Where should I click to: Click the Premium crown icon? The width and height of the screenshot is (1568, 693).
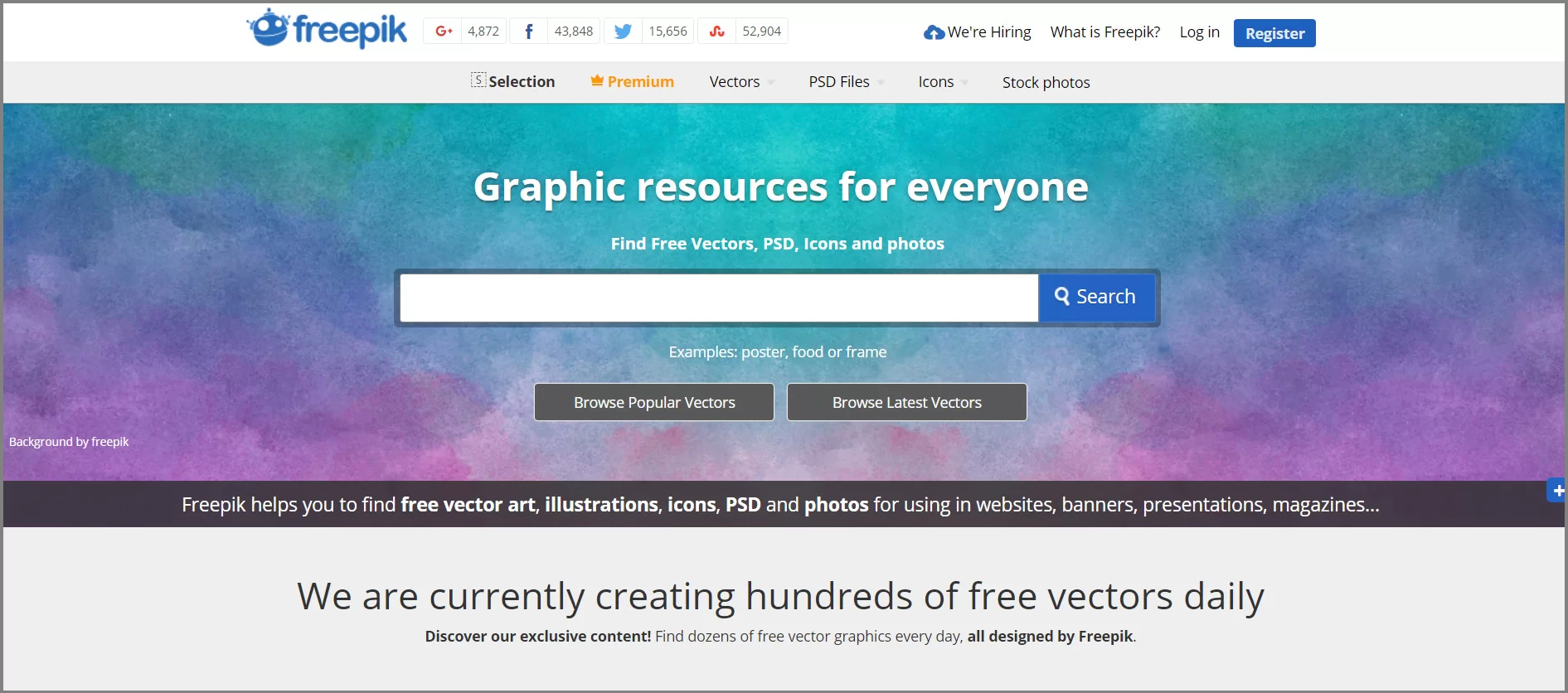pyautogui.click(x=597, y=80)
